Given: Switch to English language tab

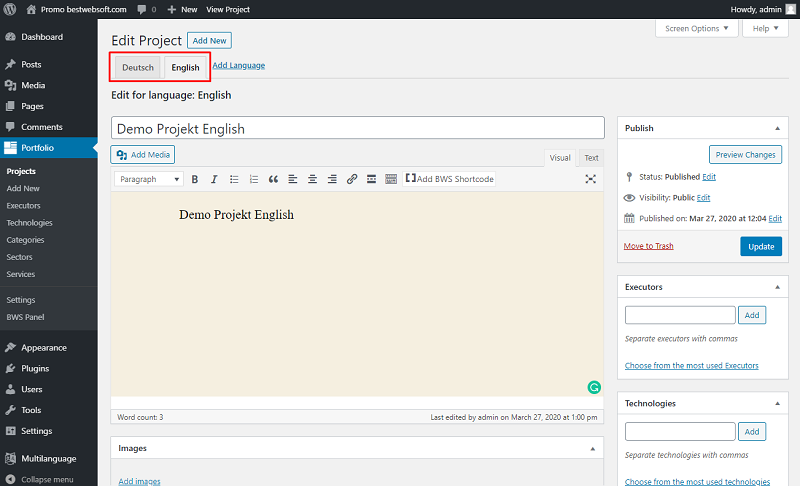Looking at the screenshot, I should click(x=185, y=67).
